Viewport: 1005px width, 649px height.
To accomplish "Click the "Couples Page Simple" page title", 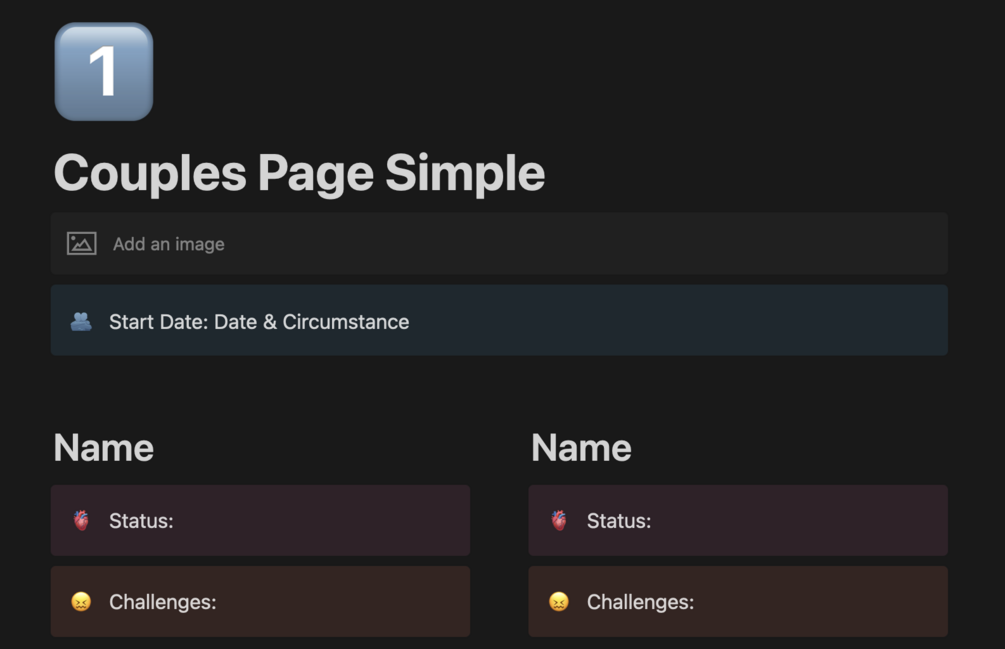I will (x=299, y=173).
